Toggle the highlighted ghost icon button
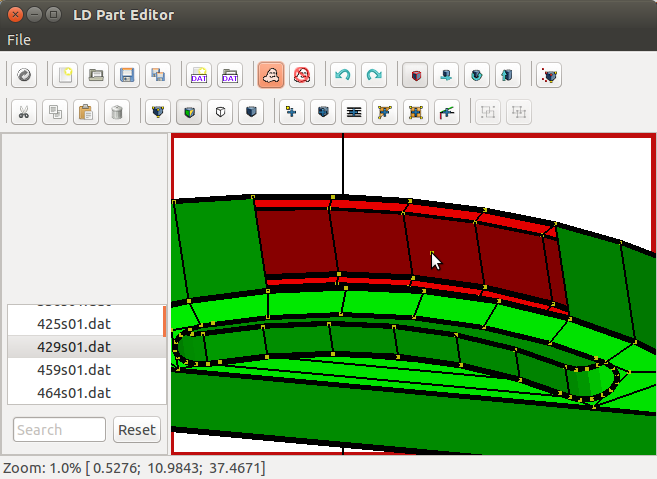Screen dimensions: 657x479 [x=270, y=75]
